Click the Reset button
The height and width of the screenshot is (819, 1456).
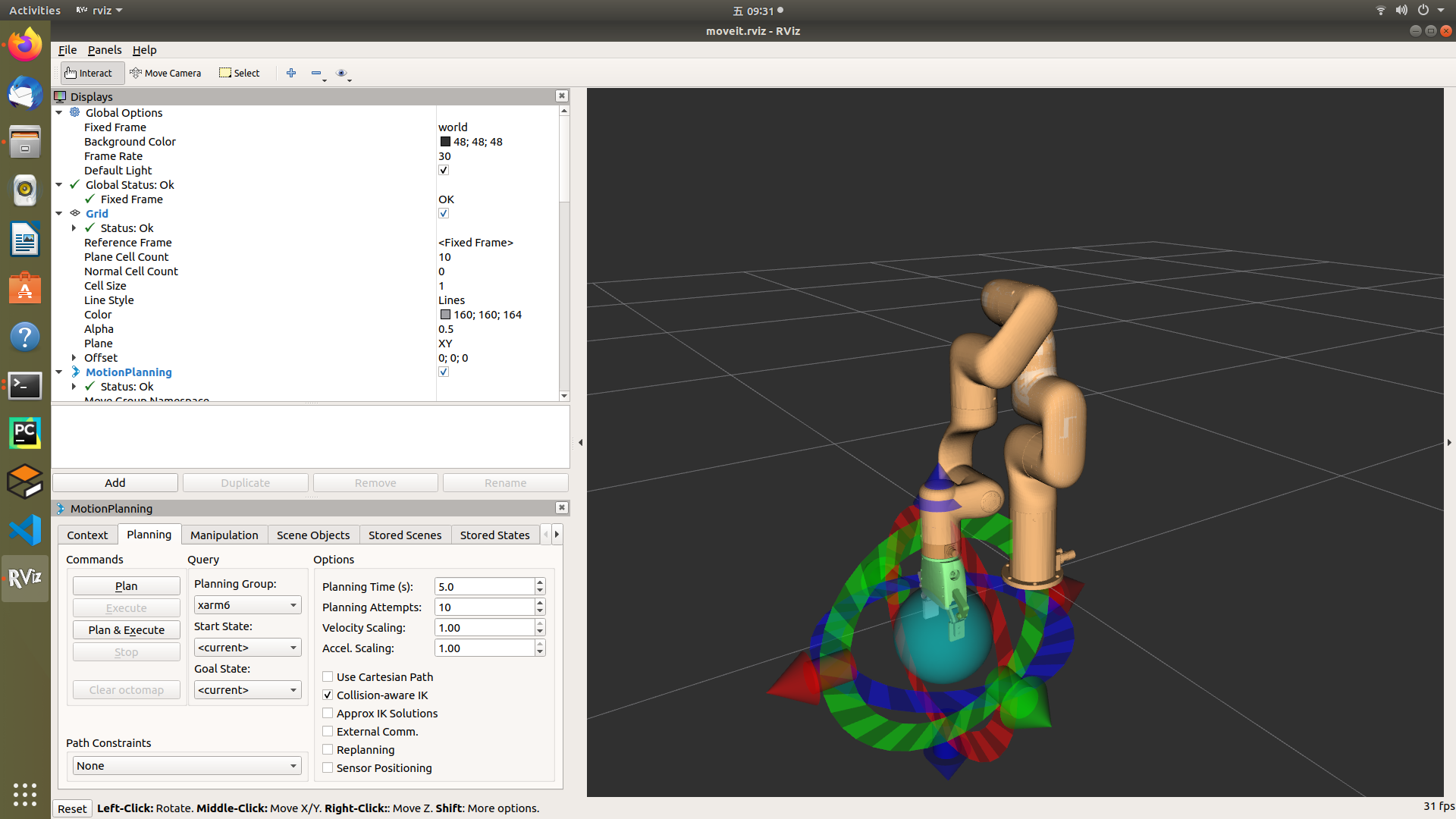click(x=72, y=809)
